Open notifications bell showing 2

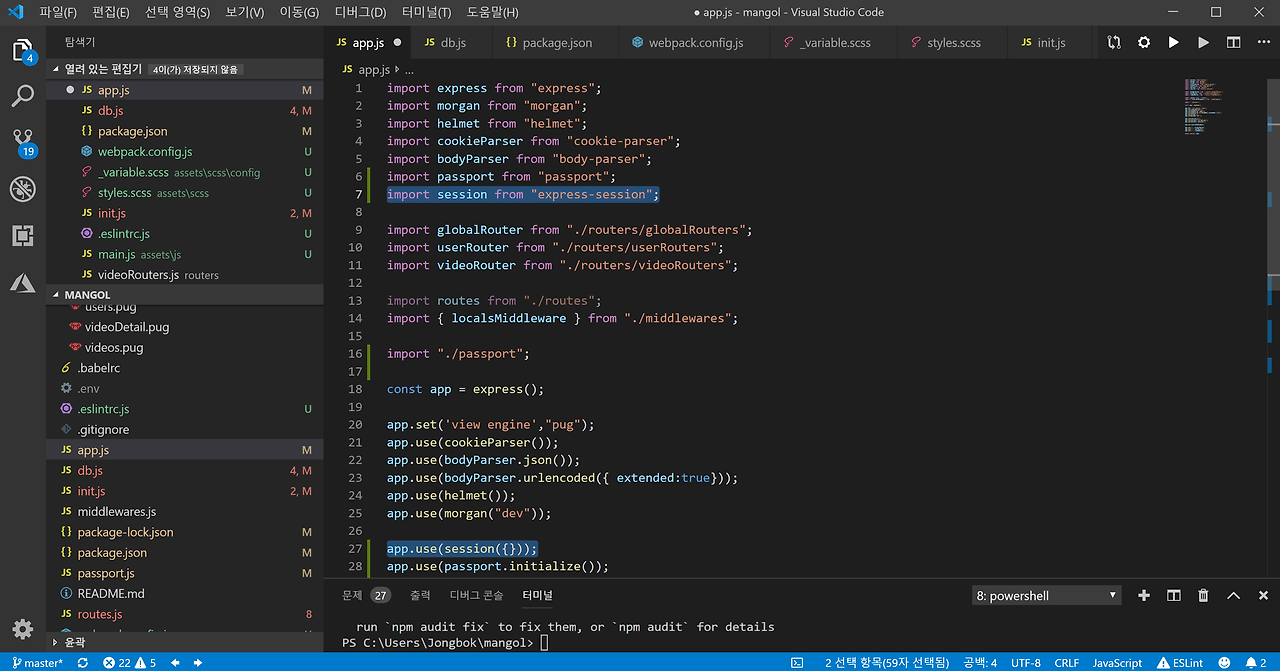pos(1256,662)
